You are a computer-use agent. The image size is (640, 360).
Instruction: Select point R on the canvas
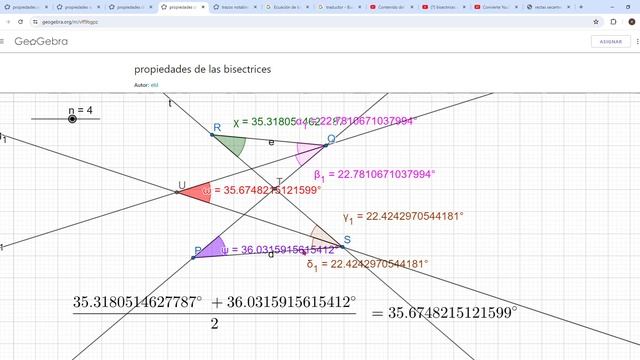[212, 135]
